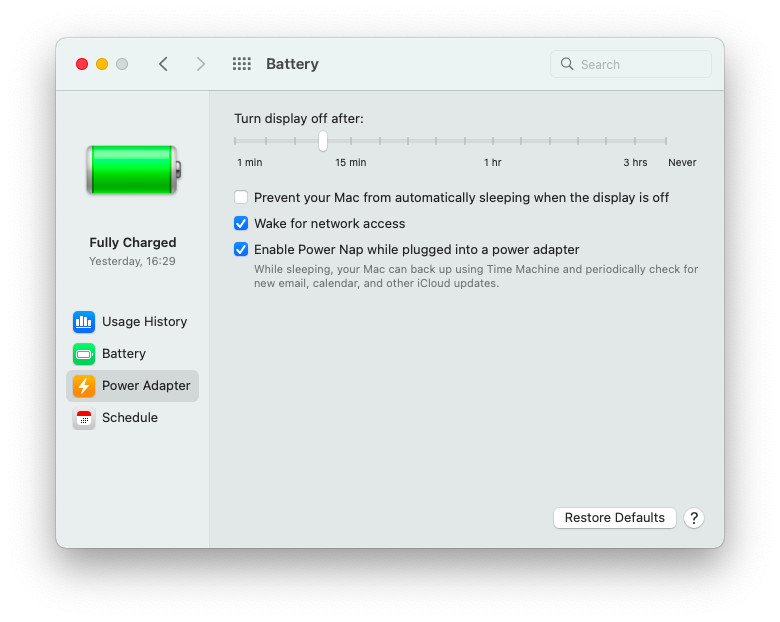Open the Usage History pane
Viewport: 780px width, 622px height.
[x=132, y=322]
